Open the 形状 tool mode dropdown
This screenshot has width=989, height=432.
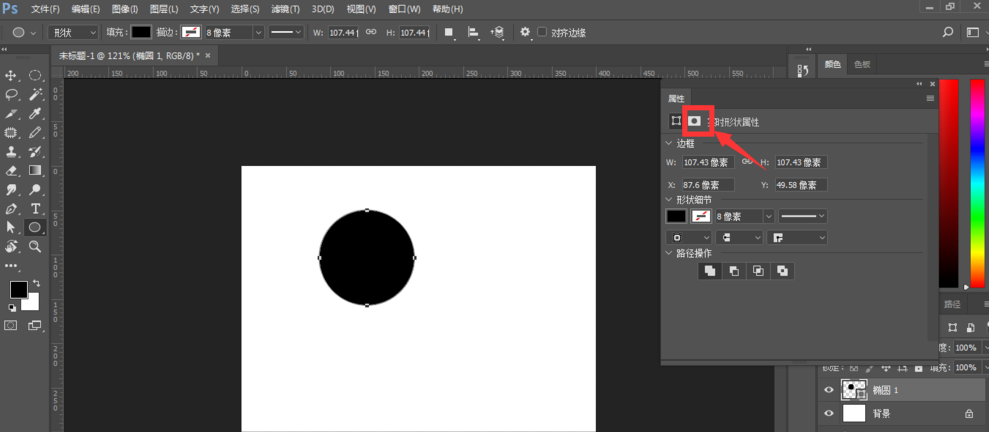73,32
